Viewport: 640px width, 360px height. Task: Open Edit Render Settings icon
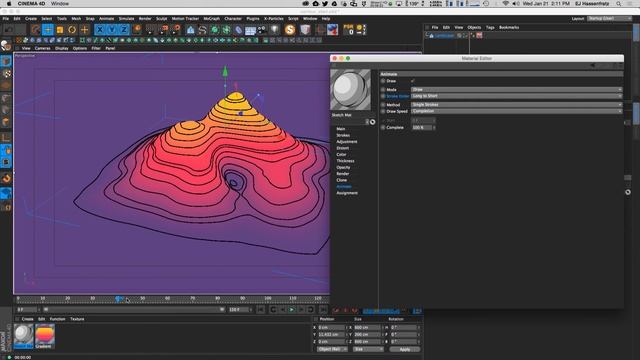click(x=176, y=29)
